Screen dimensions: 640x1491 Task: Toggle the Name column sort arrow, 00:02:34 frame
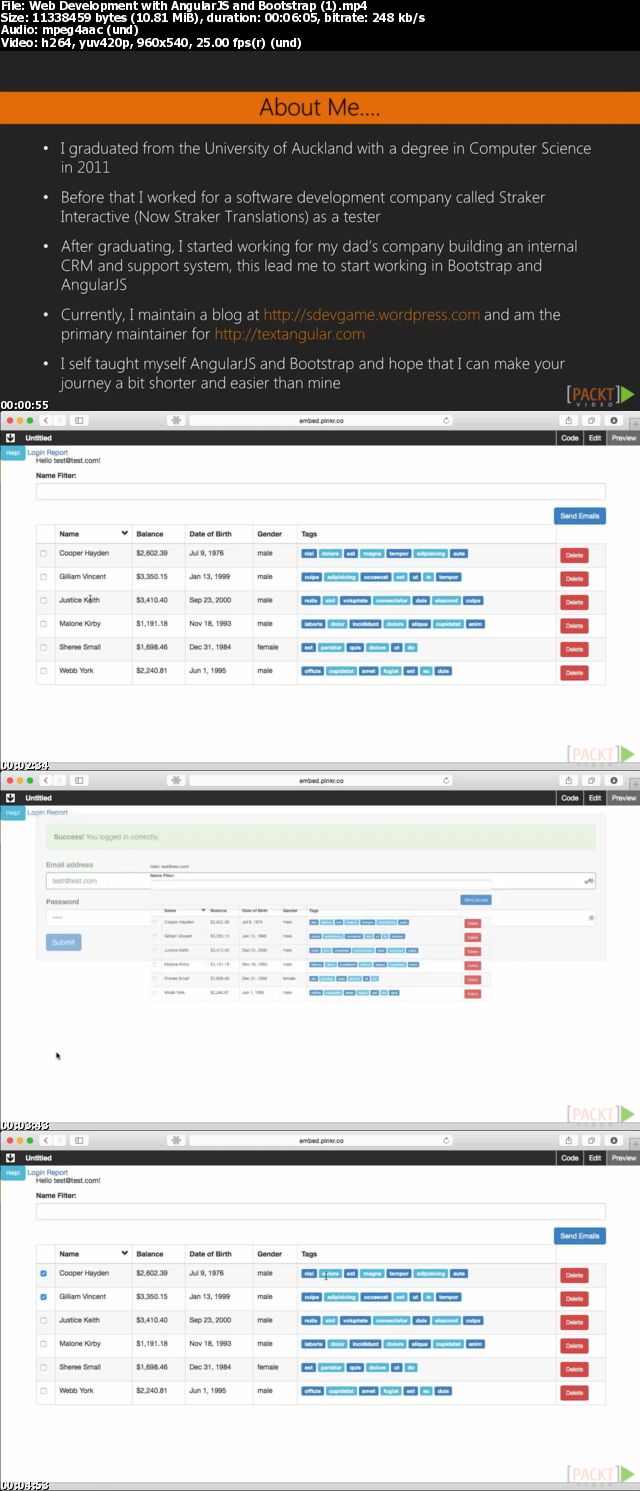[x=125, y=534]
